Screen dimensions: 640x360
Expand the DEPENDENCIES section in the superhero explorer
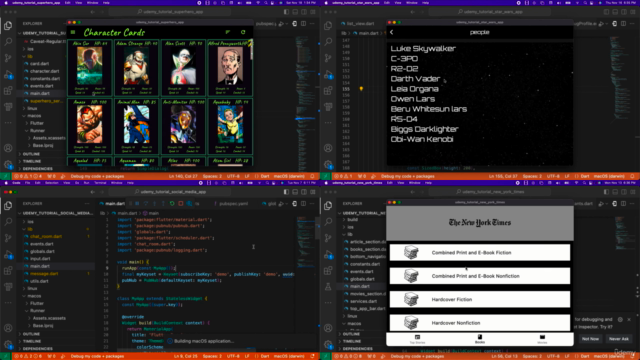pos(38,169)
